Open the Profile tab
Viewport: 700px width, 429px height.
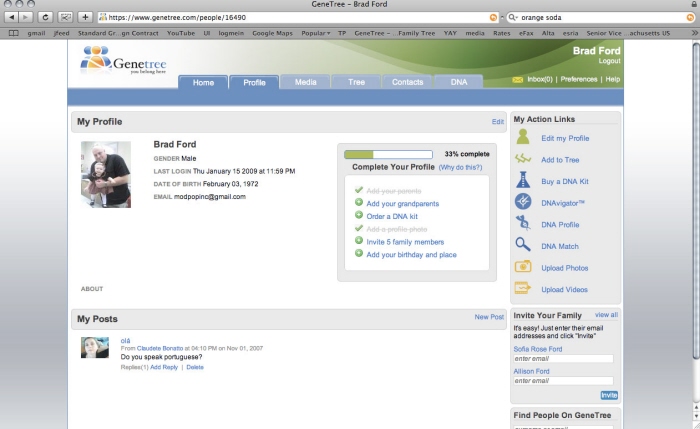click(x=254, y=82)
